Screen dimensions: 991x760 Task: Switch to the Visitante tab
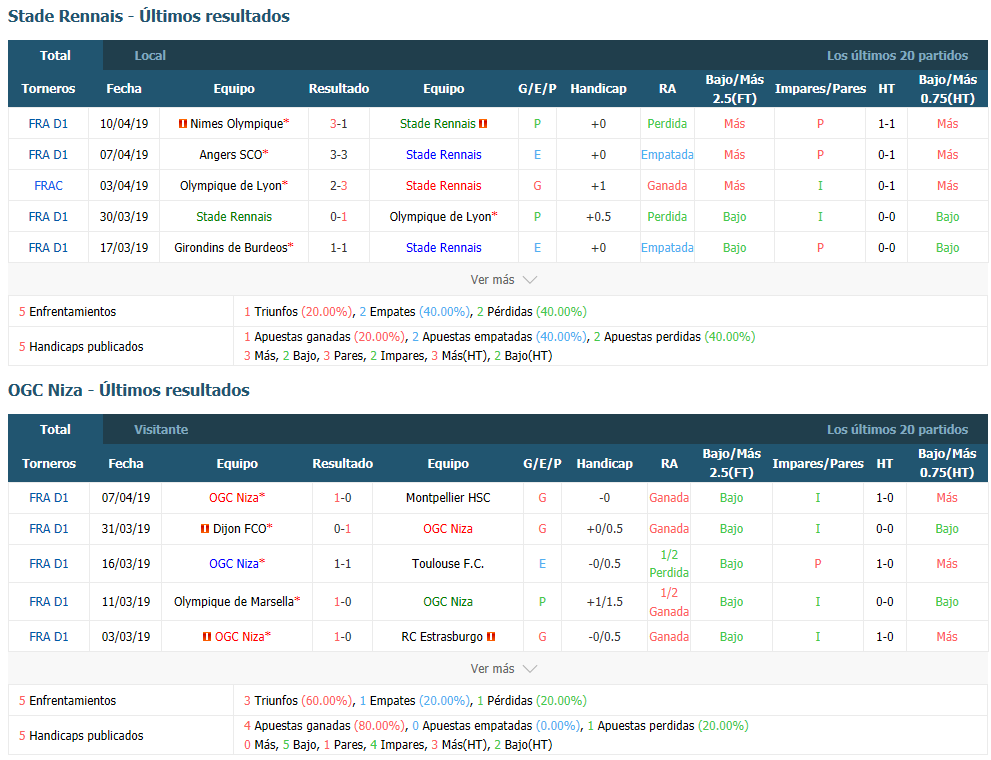tap(161, 430)
